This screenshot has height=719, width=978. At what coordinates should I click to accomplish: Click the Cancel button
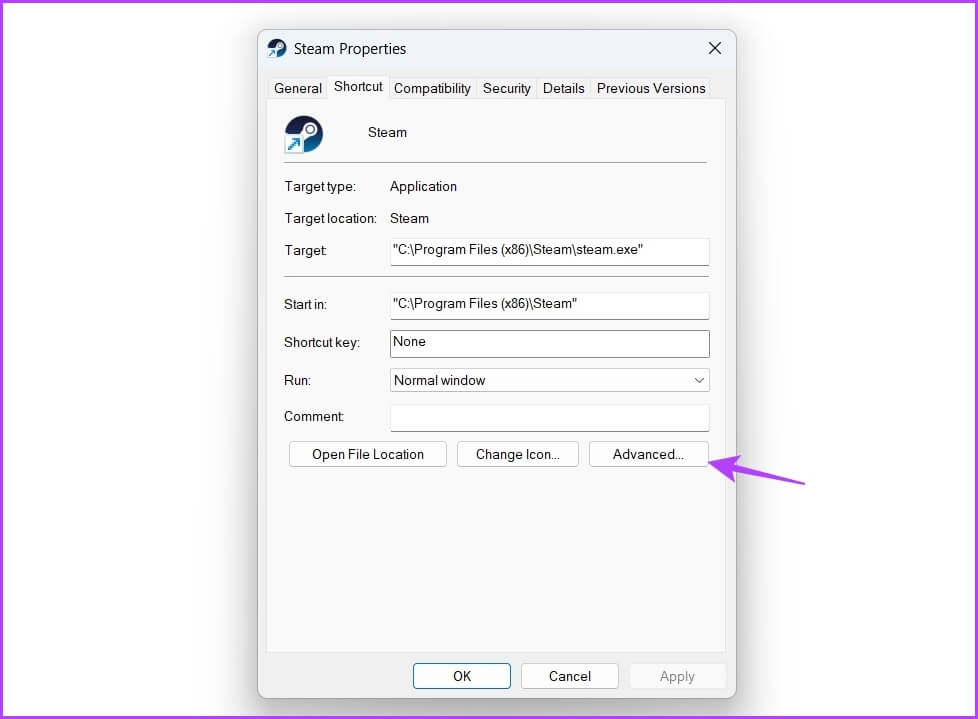569,676
